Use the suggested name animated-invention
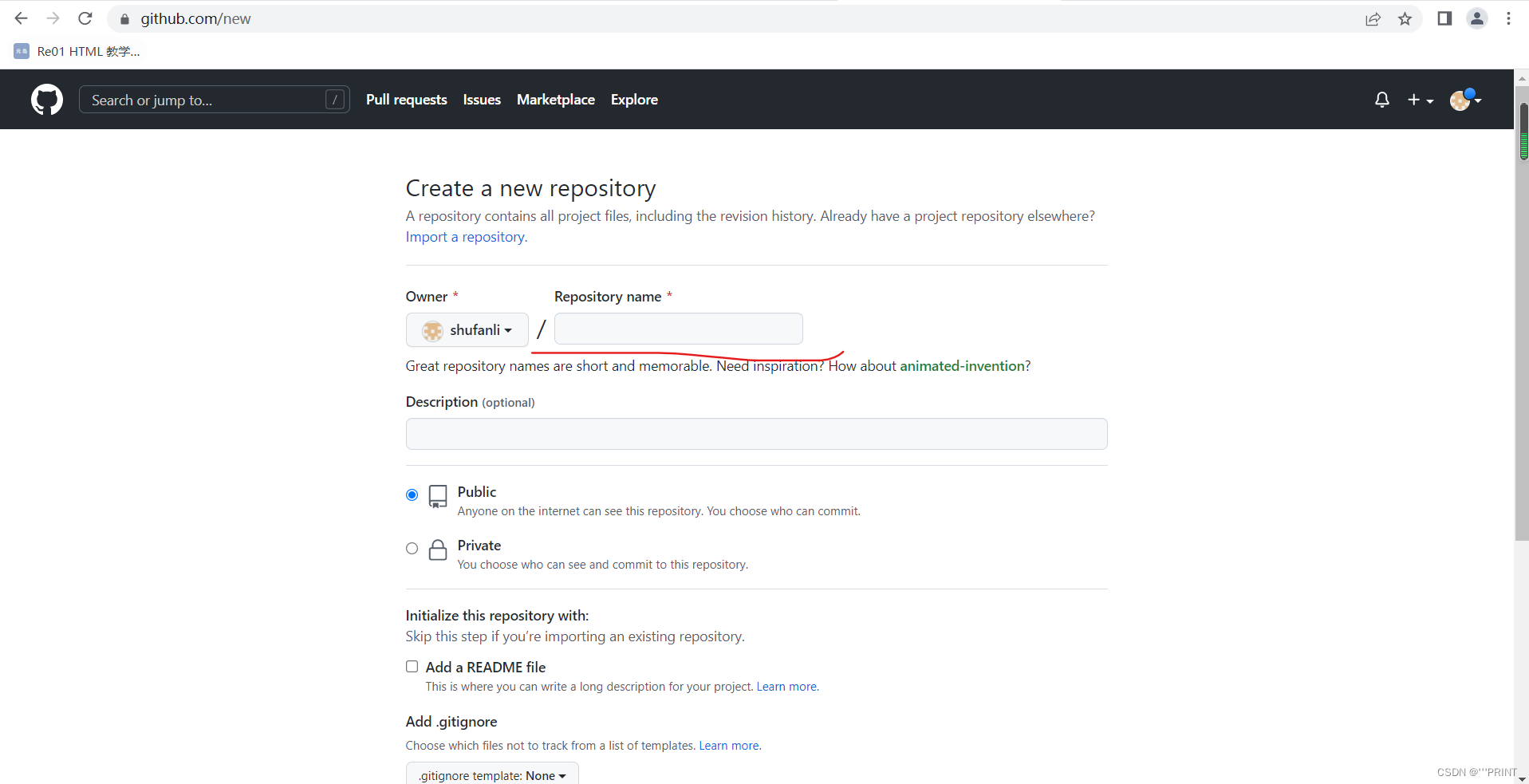The height and width of the screenshot is (784, 1529). point(962,366)
